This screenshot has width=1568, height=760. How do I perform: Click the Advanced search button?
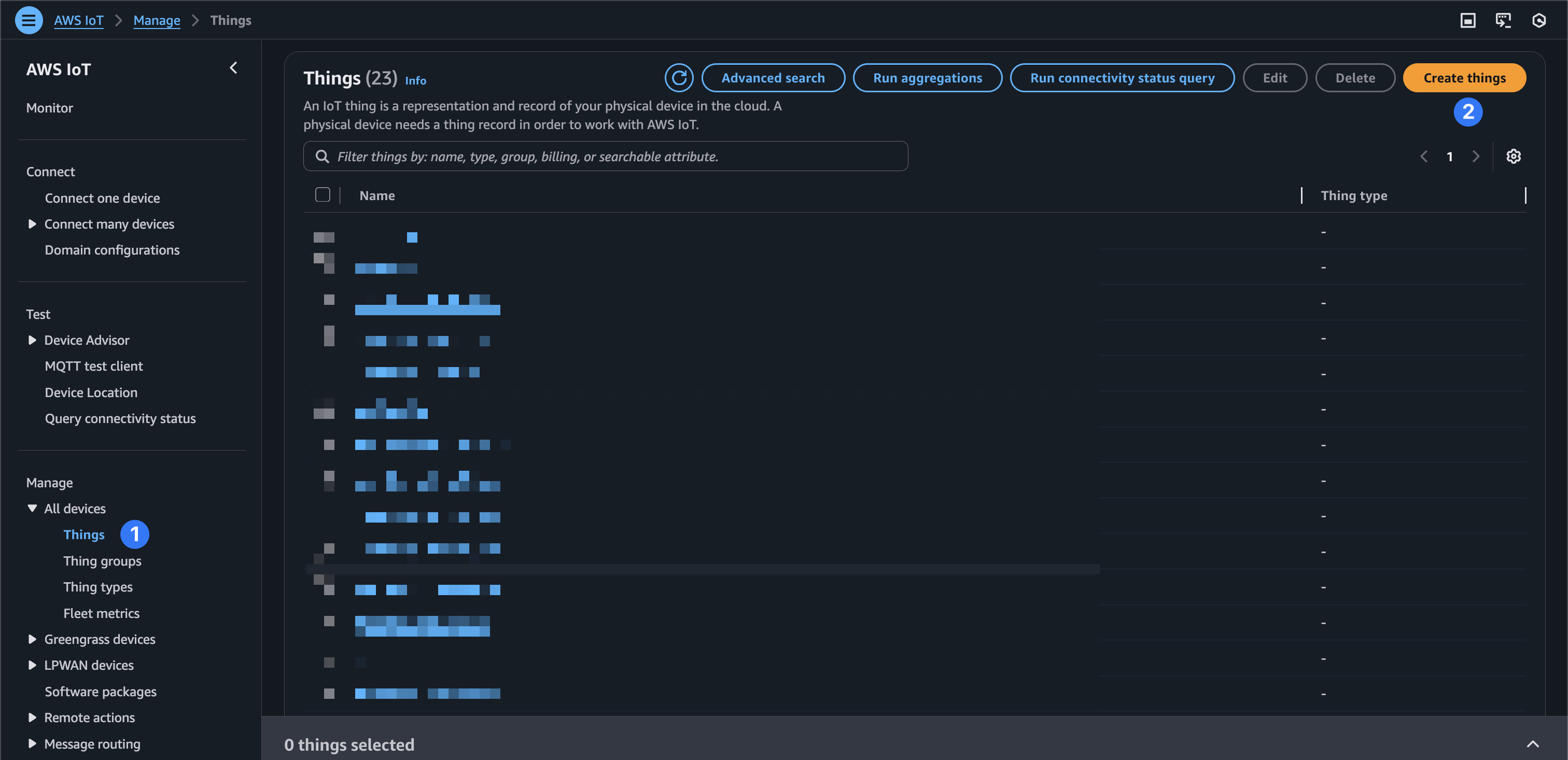point(773,78)
